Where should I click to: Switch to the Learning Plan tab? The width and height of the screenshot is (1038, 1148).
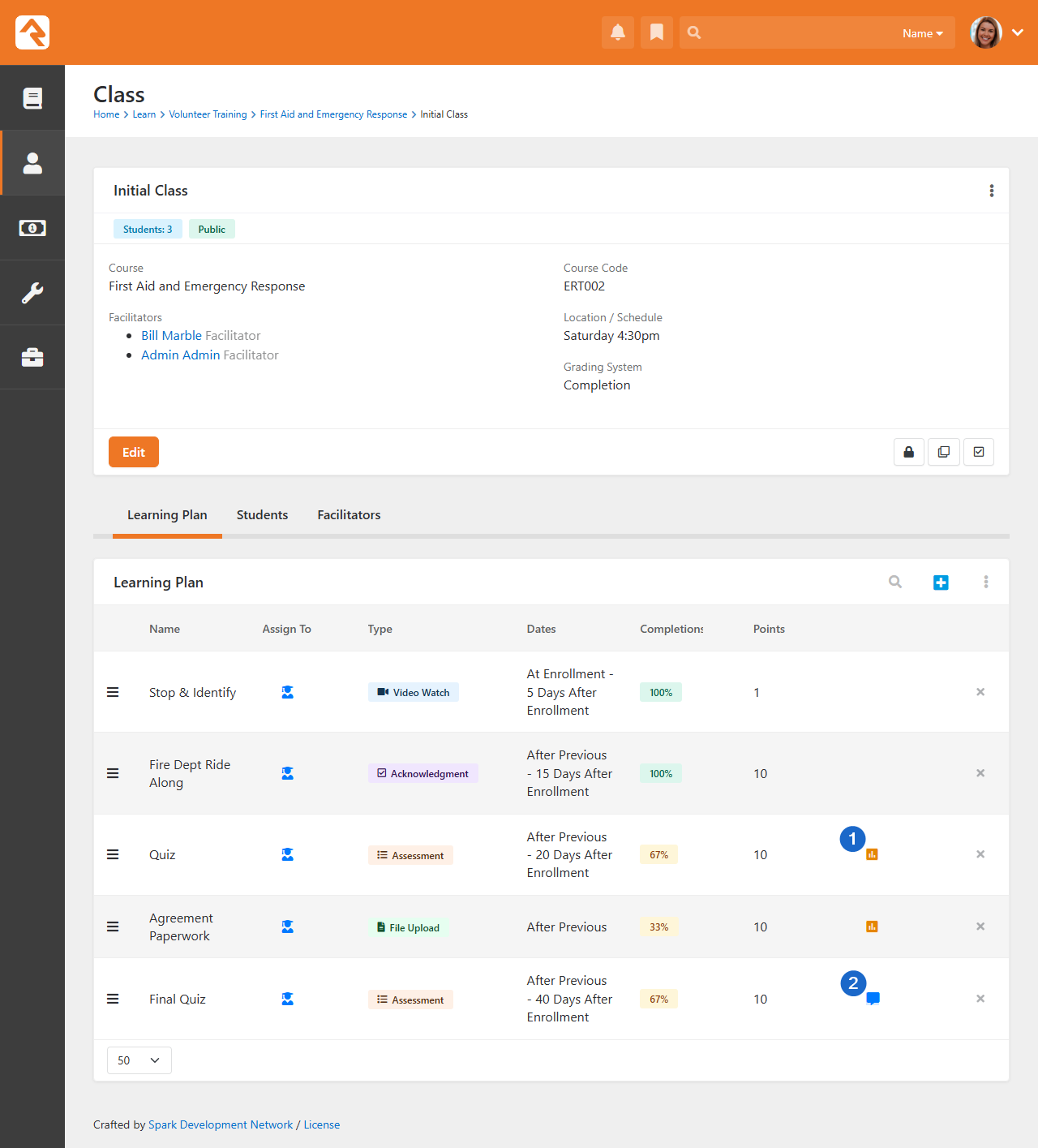[x=167, y=515]
